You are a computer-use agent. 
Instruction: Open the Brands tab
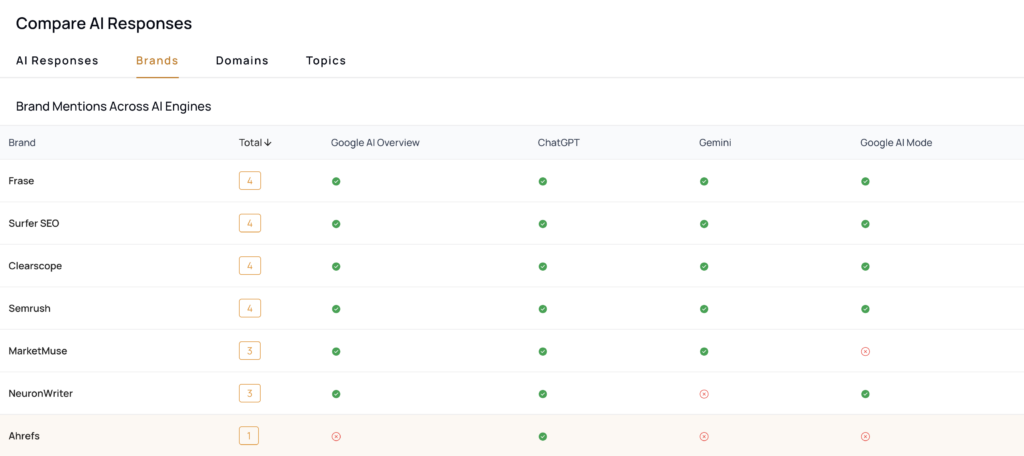(x=157, y=61)
